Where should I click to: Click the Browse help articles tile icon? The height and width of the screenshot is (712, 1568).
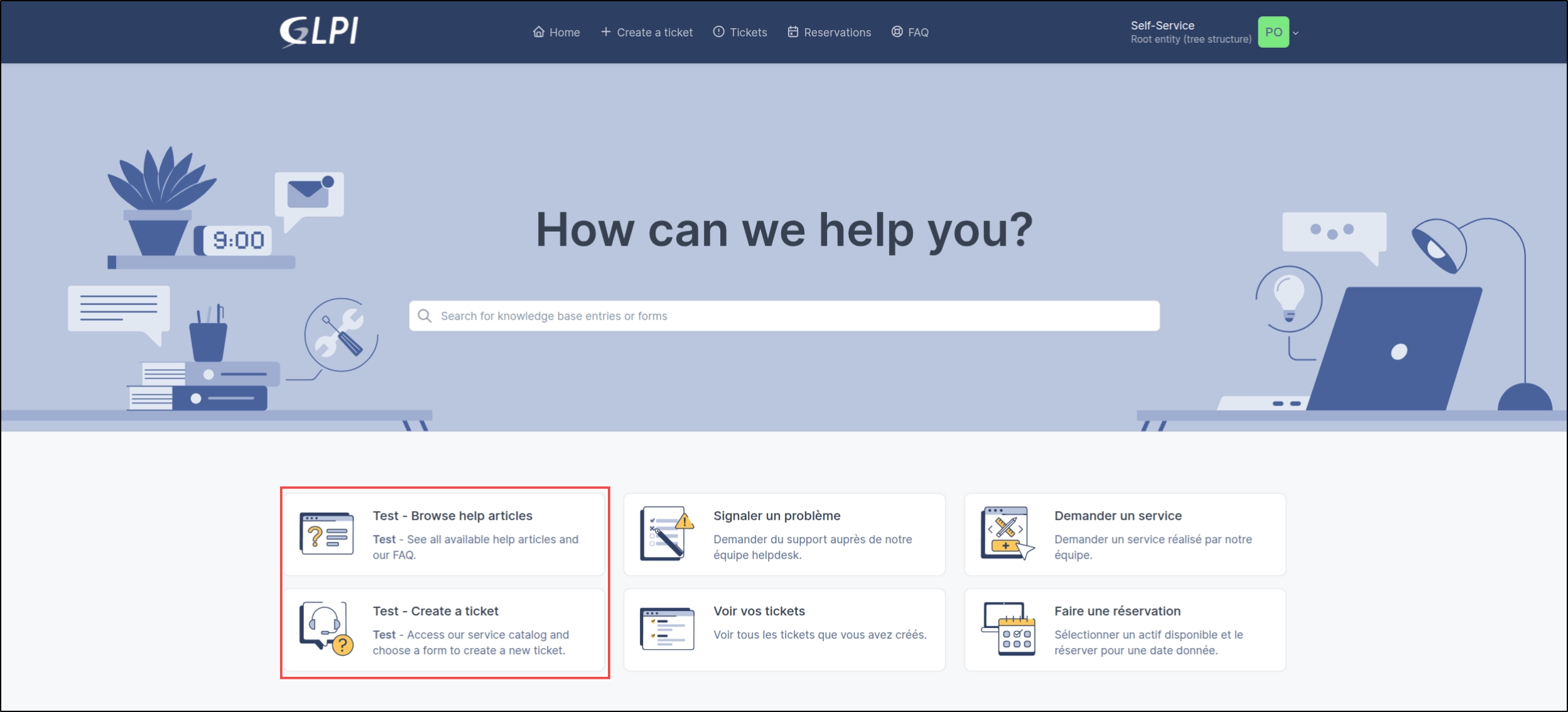click(x=327, y=534)
